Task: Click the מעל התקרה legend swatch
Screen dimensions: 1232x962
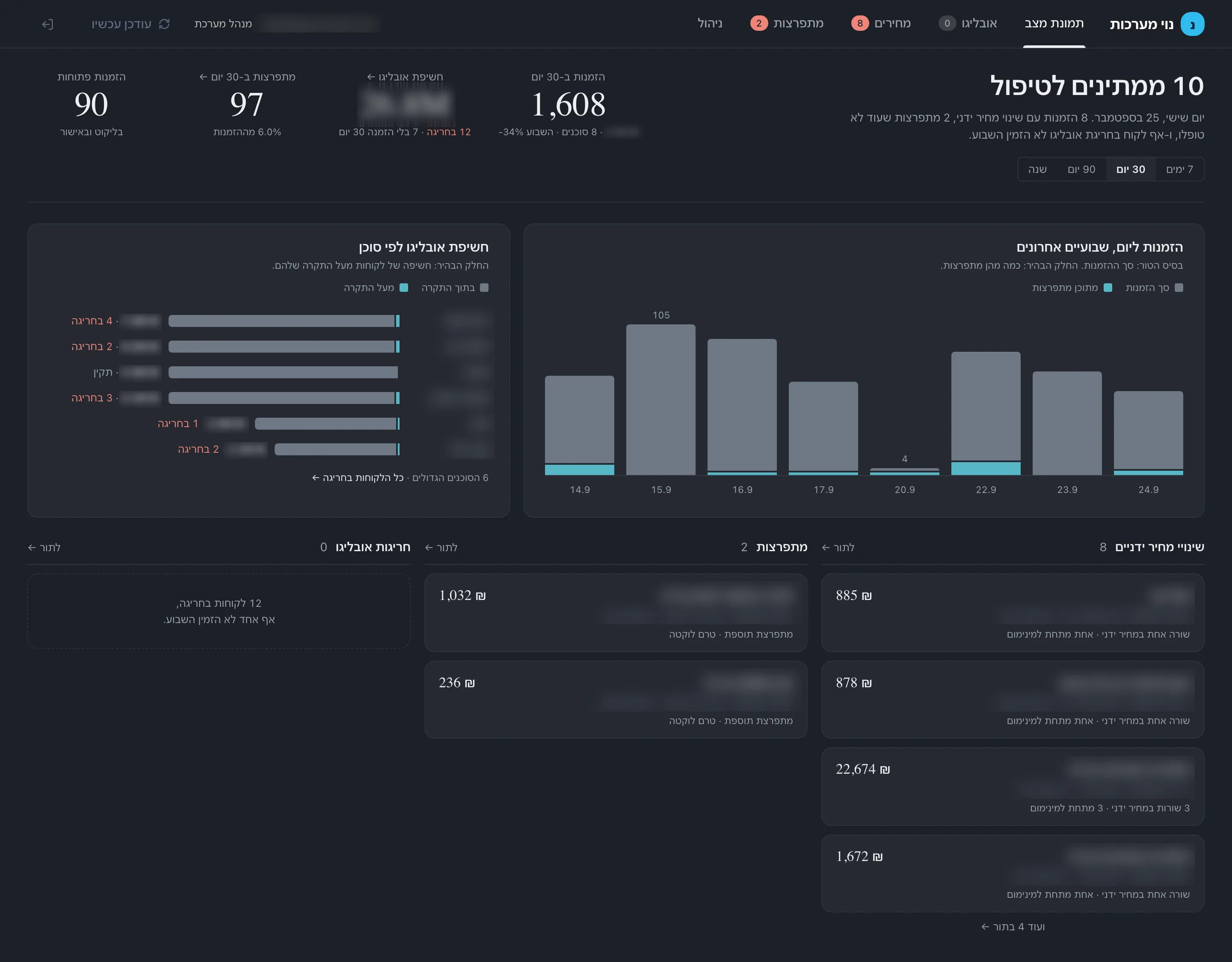Action: 404,288
